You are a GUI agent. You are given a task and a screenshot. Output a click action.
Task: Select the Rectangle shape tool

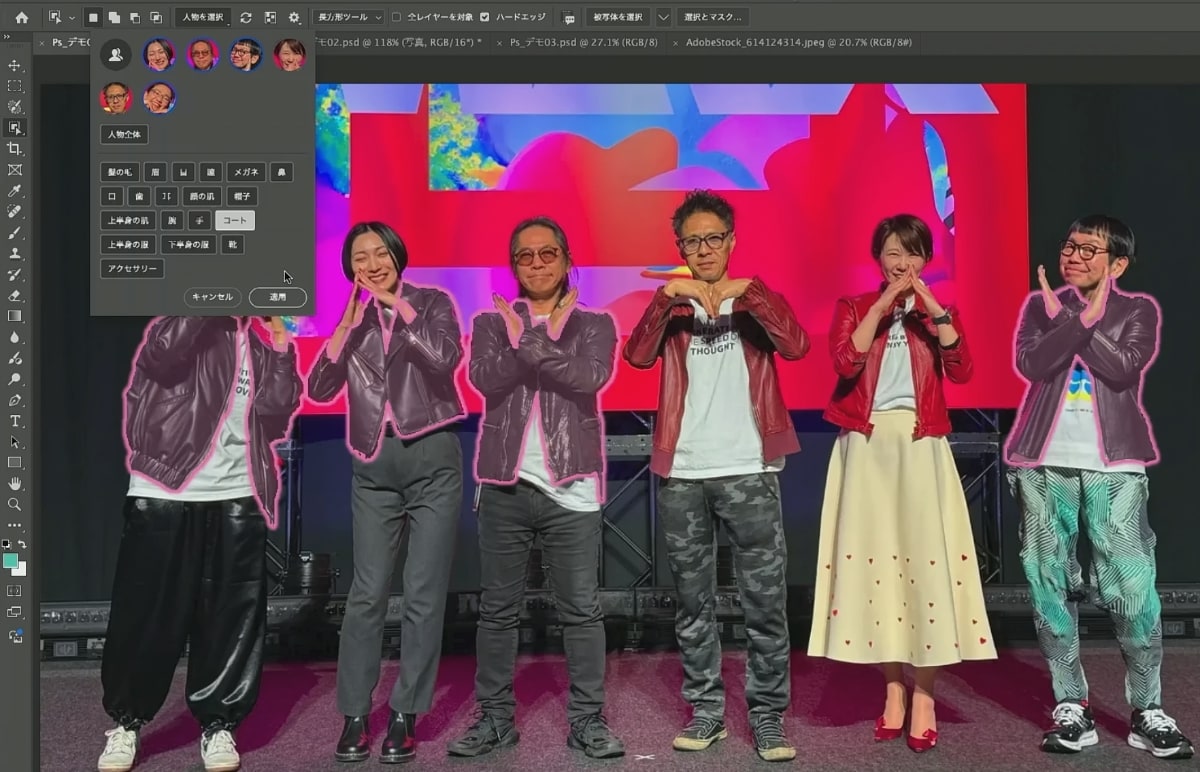(14, 463)
